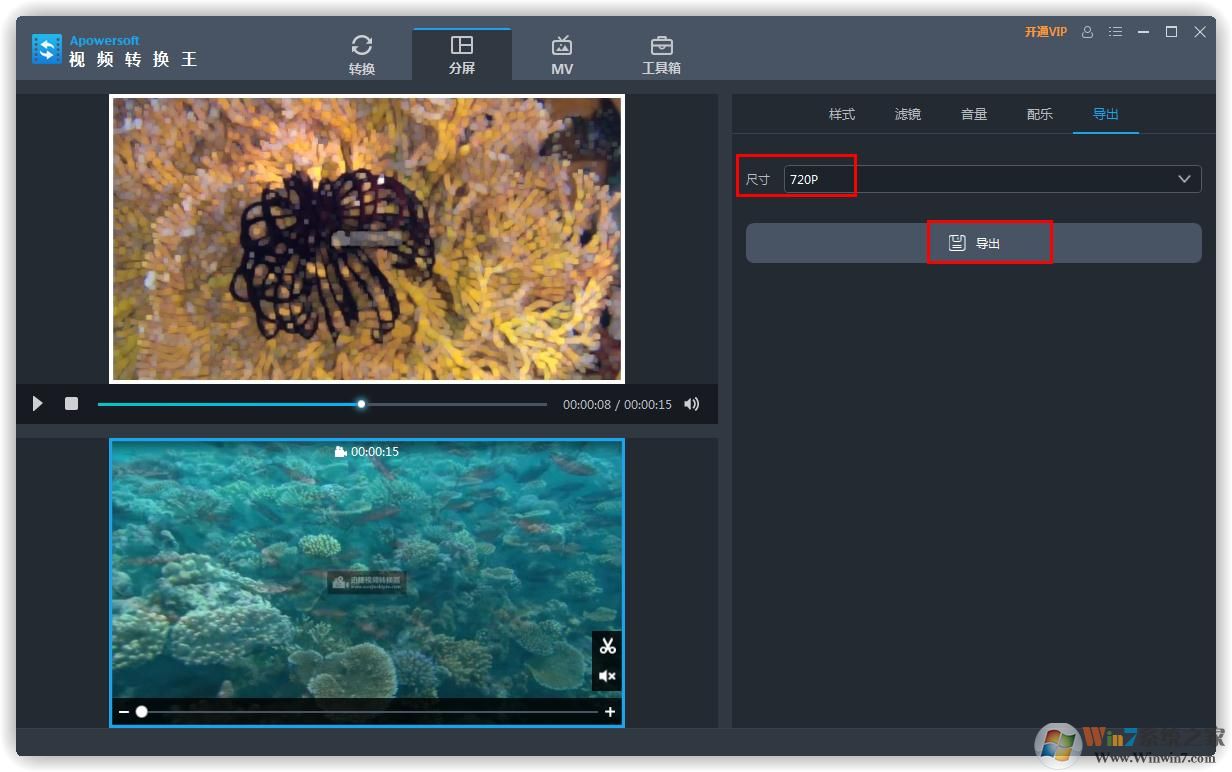Click the play button in preview
Screen dimensions: 1232x772
pyautogui.click(x=38, y=404)
